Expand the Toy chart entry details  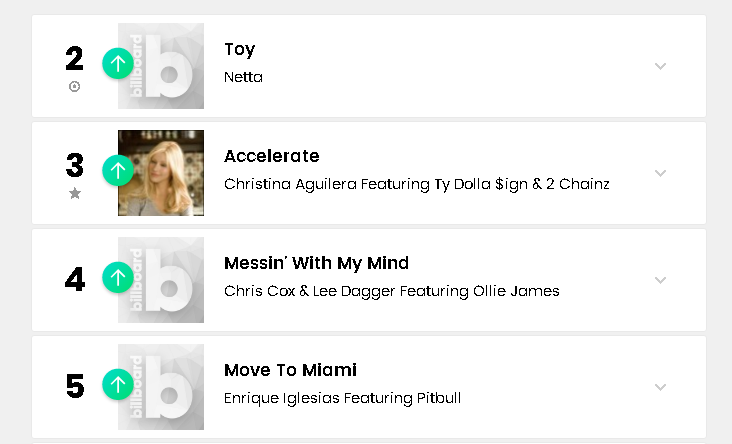[x=660, y=66]
